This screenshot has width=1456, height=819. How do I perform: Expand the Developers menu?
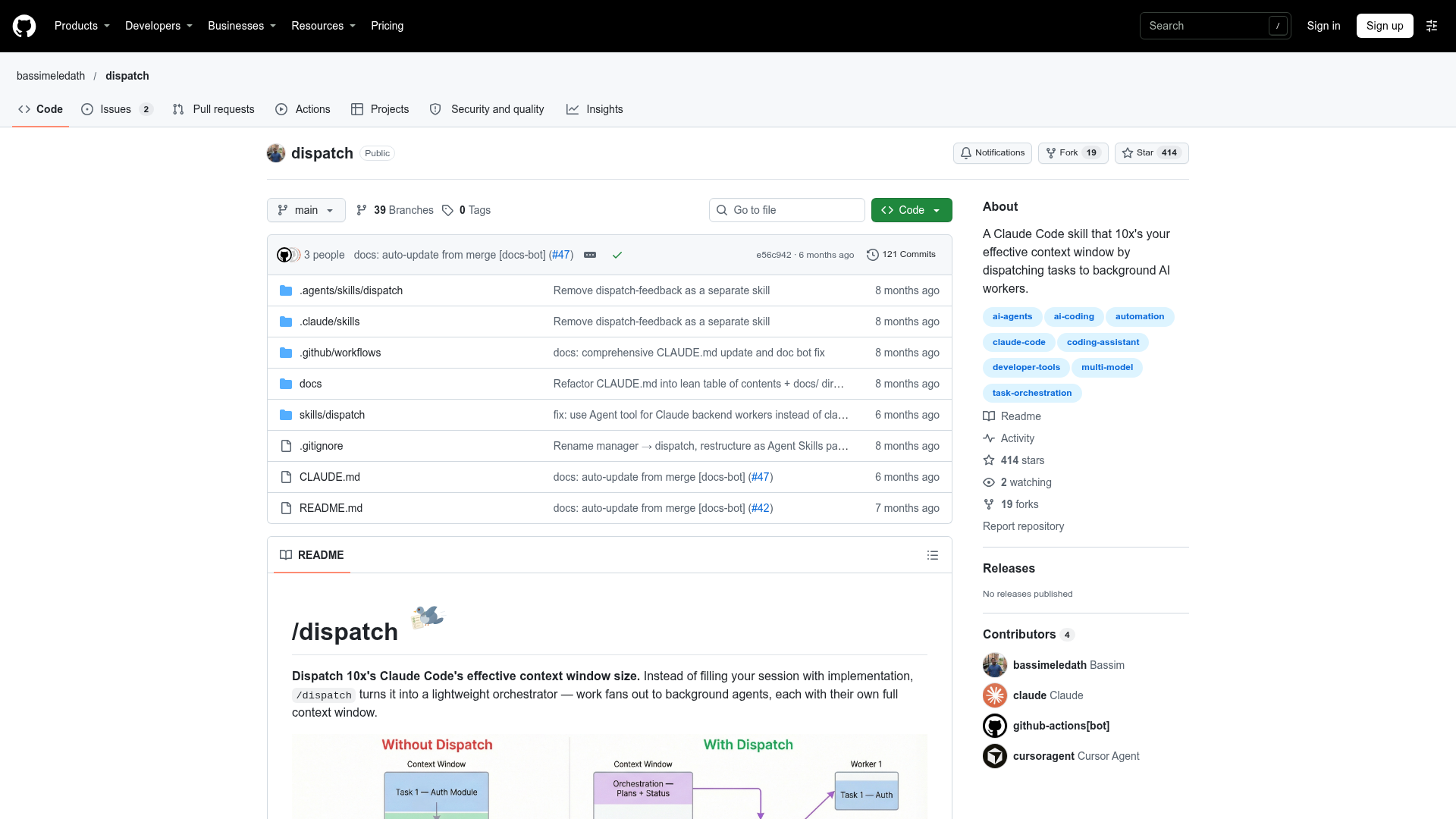[x=158, y=26]
